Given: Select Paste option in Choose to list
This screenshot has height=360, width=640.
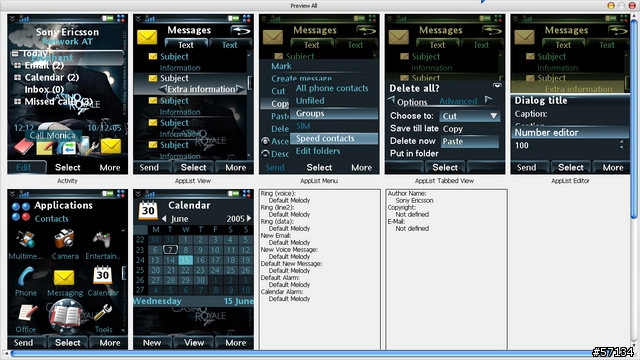Looking at the screenshot, I should (x=469, y=141).
